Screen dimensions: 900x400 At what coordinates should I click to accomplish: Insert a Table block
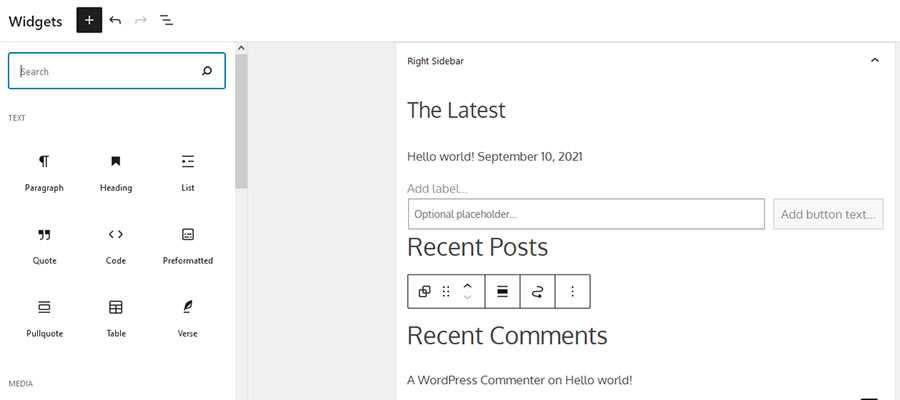(116, 315)
